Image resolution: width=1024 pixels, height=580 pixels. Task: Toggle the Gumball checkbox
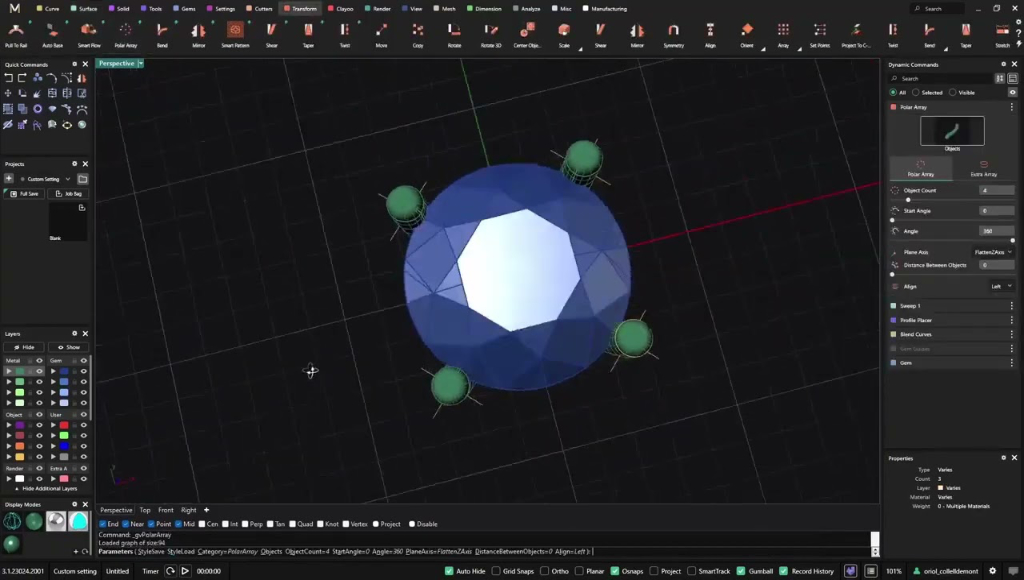tap(741, 571)
